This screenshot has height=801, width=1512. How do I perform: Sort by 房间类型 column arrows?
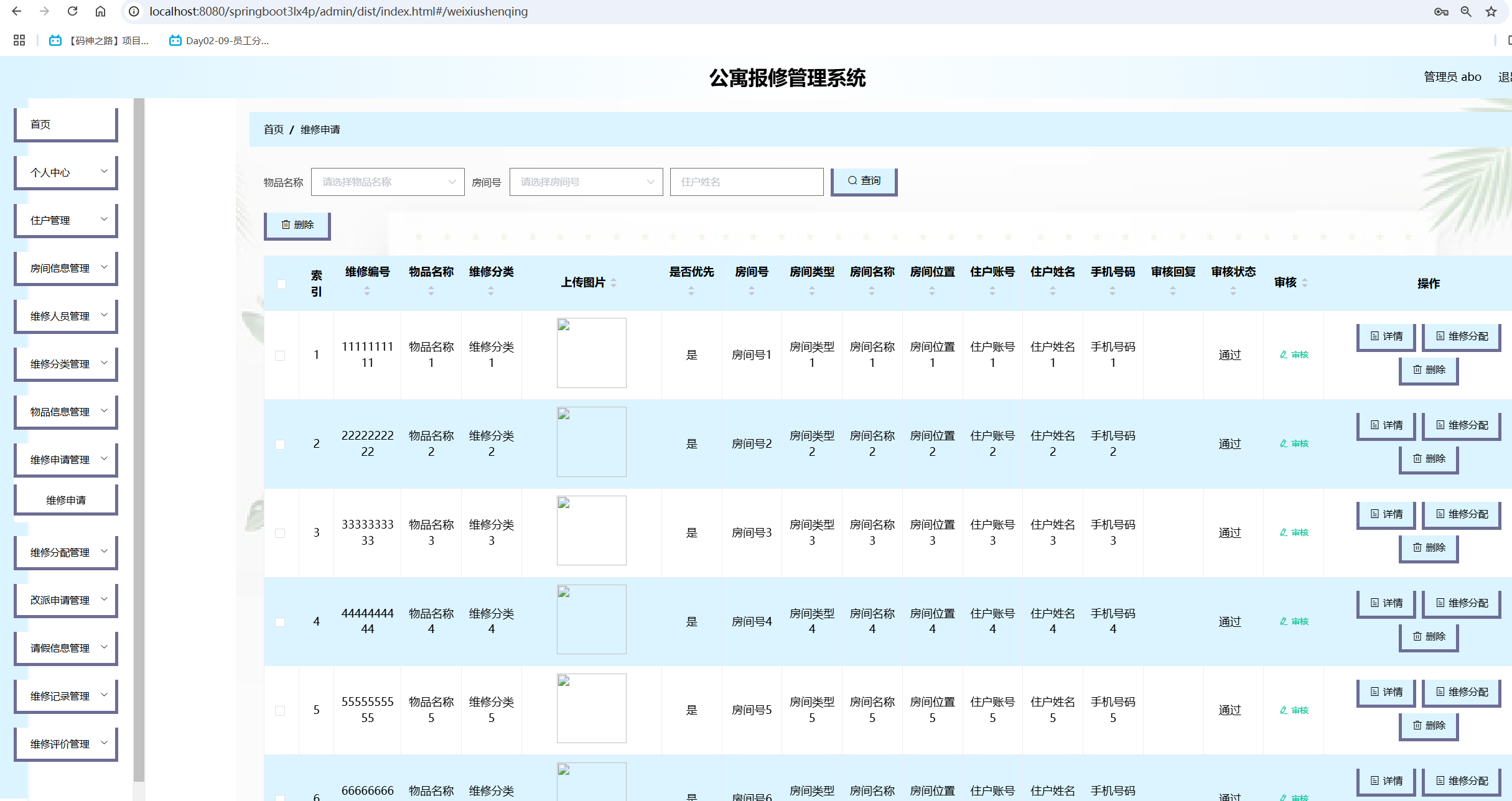pos(812,290)
